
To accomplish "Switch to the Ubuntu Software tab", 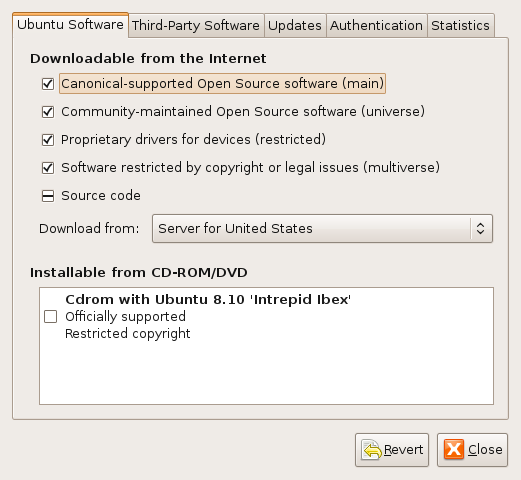I will tap(70, 25).
